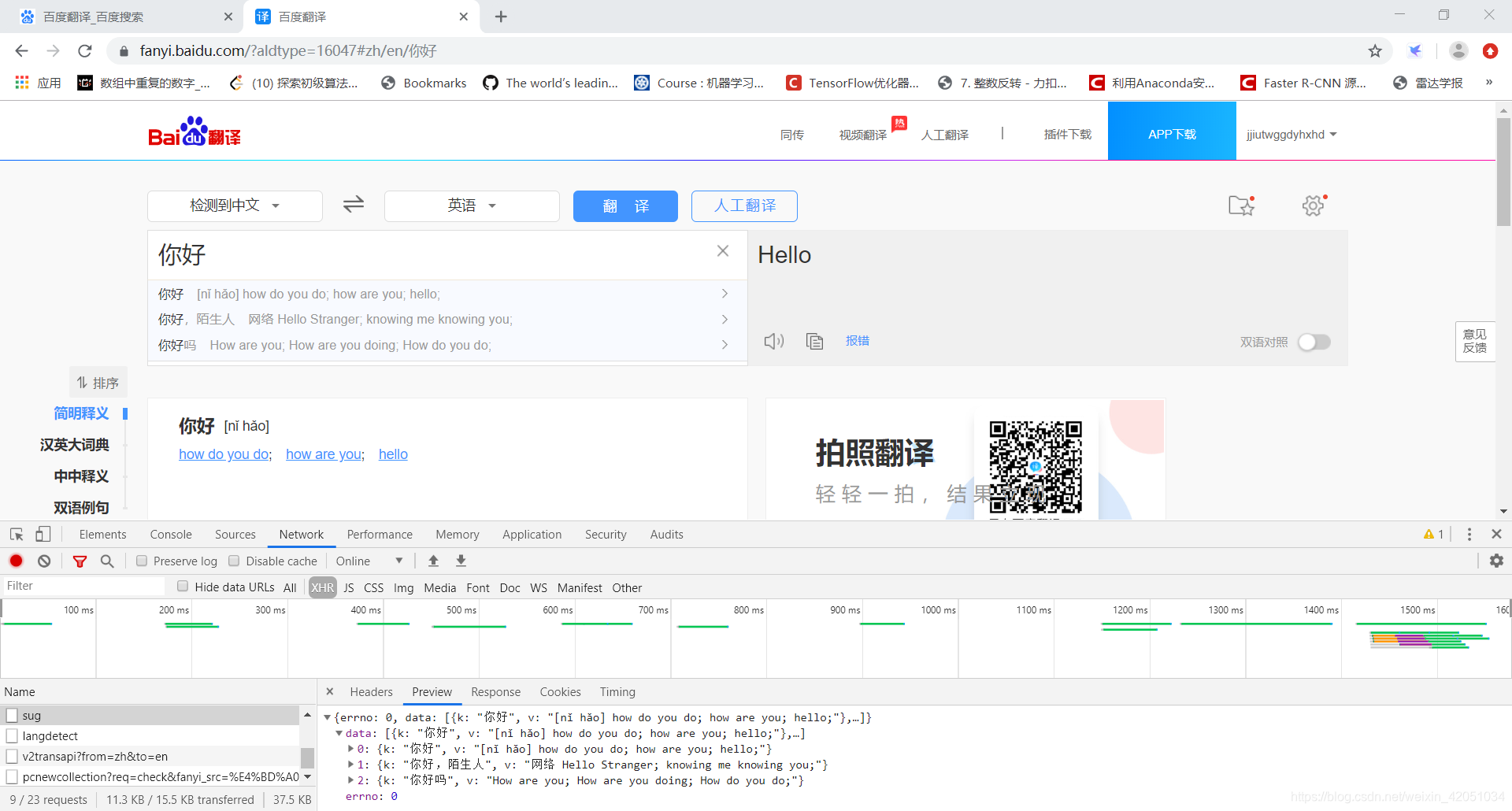Clear the network log icon
This screenshot has height=811, width=1512.
[x=44, y=561]
